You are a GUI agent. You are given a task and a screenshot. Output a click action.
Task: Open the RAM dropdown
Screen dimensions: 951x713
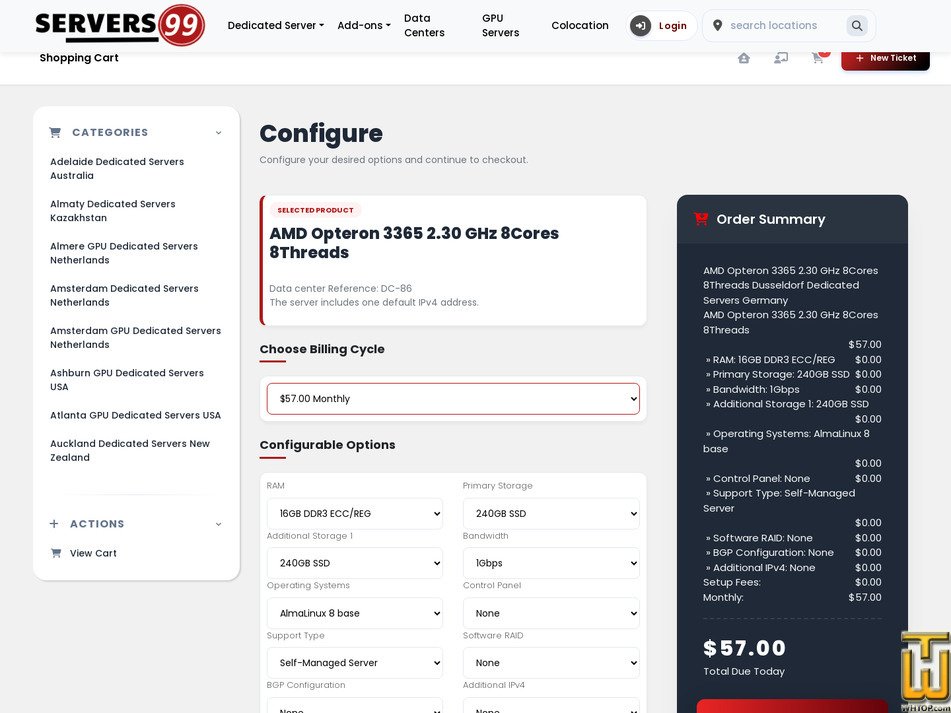point(355,514)
